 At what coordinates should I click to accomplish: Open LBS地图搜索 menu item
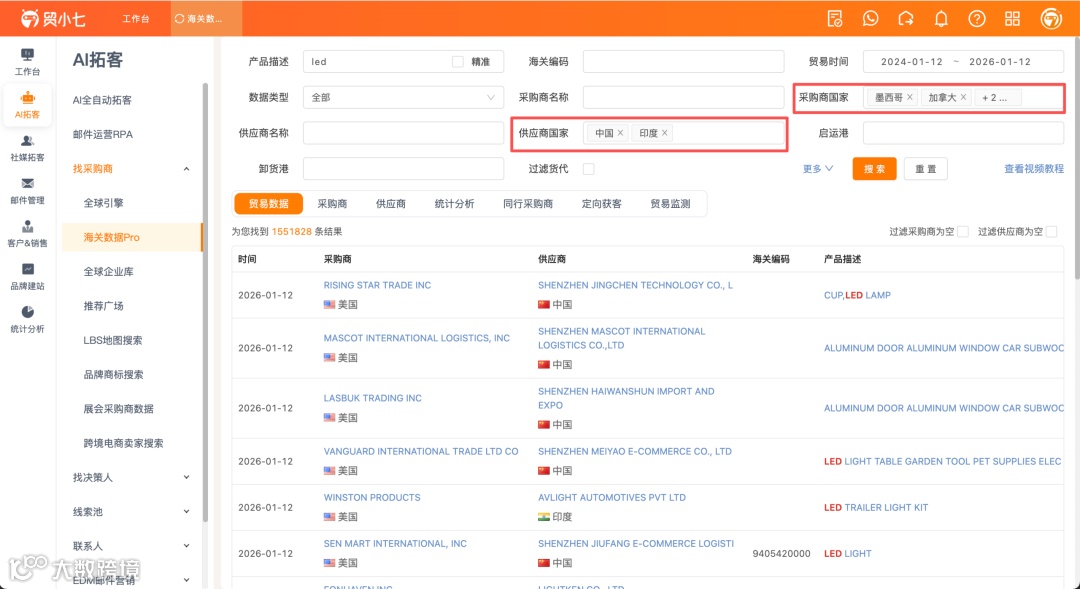tap(113, 340)
